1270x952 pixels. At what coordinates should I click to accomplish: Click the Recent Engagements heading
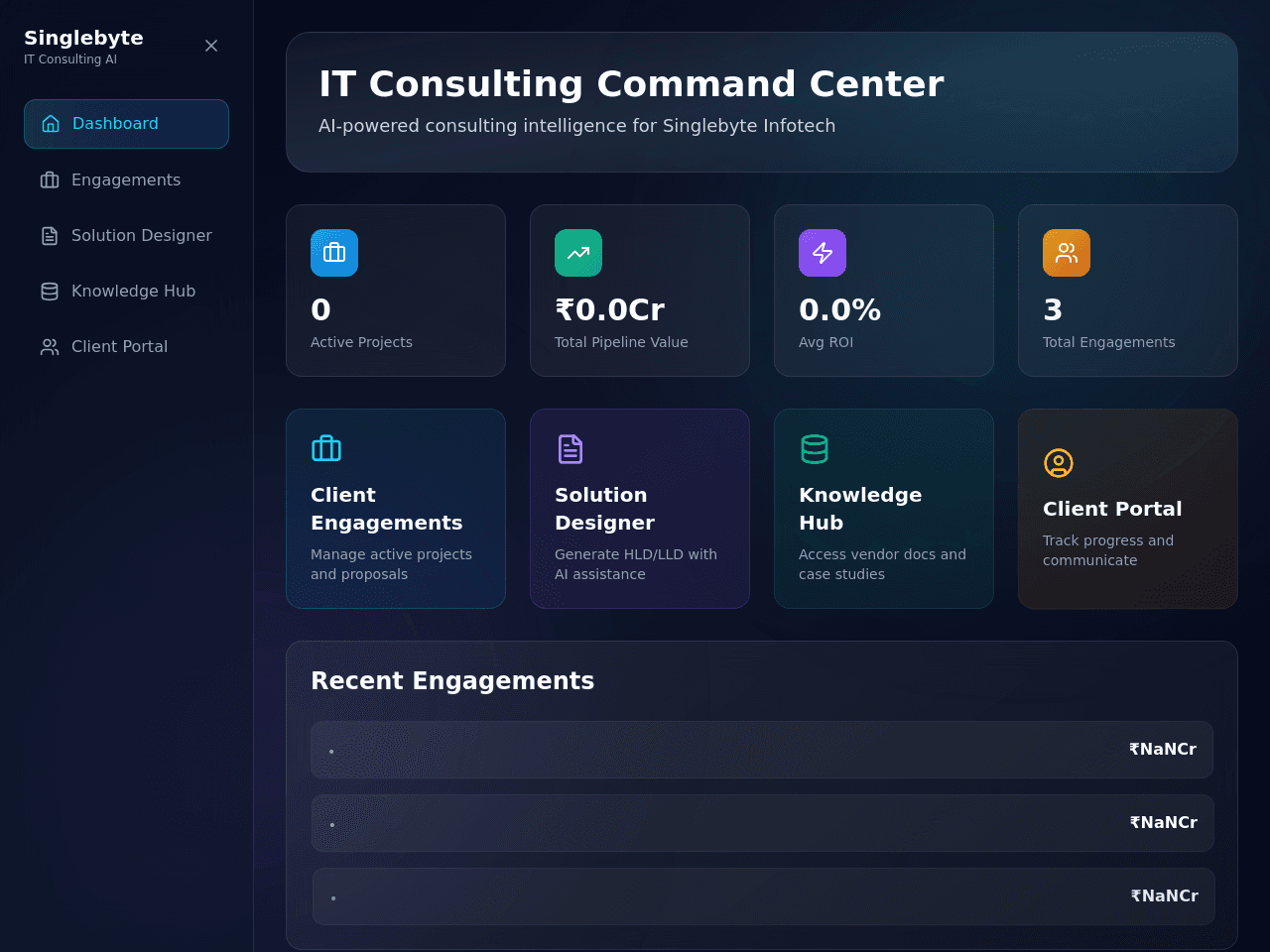(452, 680)
